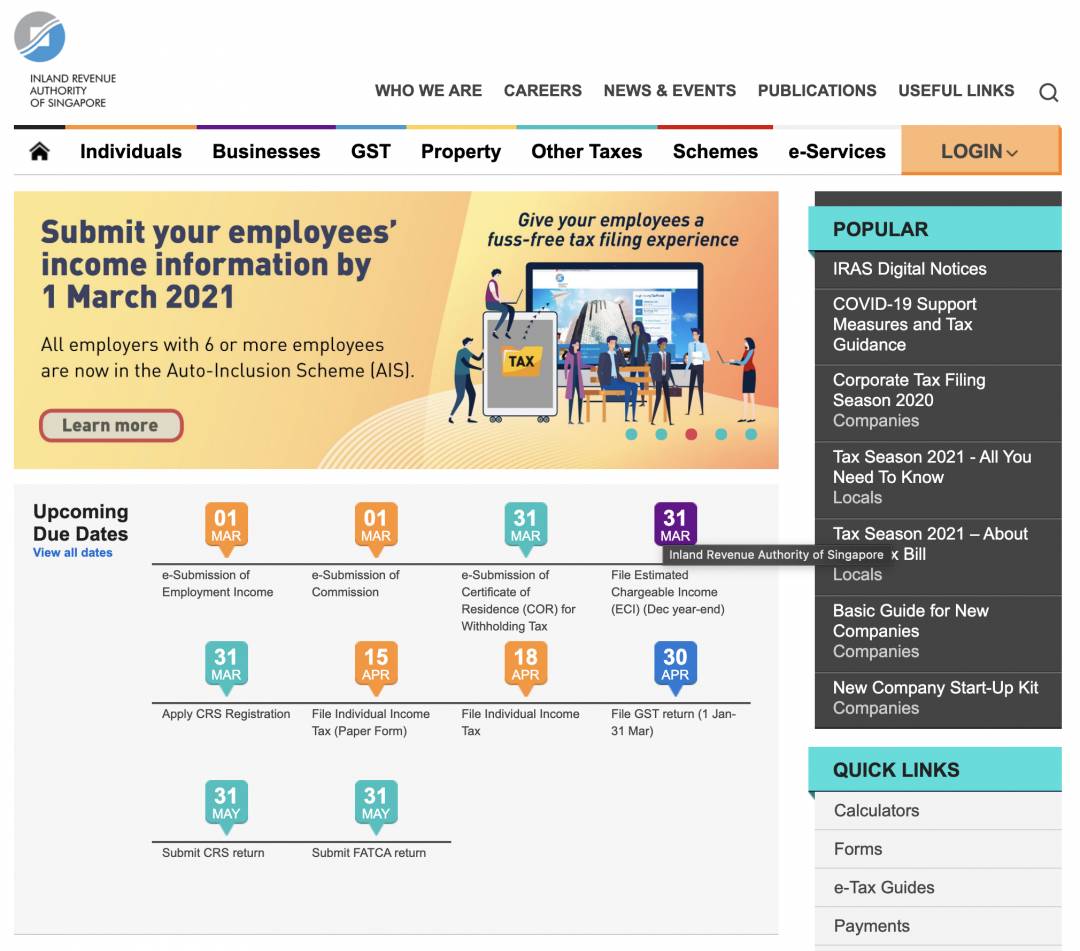1080x951 pixels.
Task: Open Calculators under Quick Links
Action: coord(876,810)
